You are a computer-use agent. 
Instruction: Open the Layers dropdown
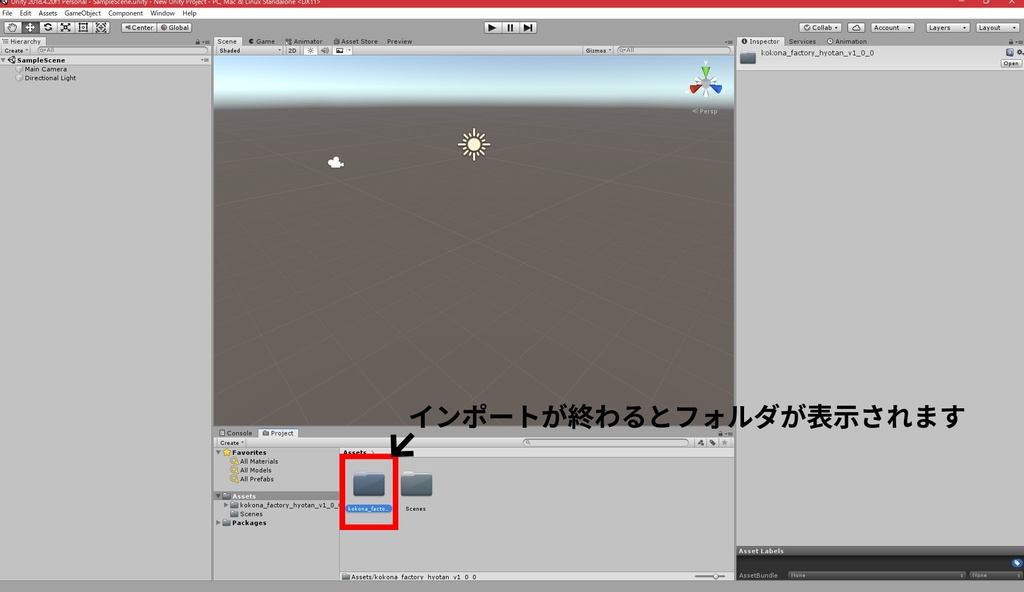946,27
